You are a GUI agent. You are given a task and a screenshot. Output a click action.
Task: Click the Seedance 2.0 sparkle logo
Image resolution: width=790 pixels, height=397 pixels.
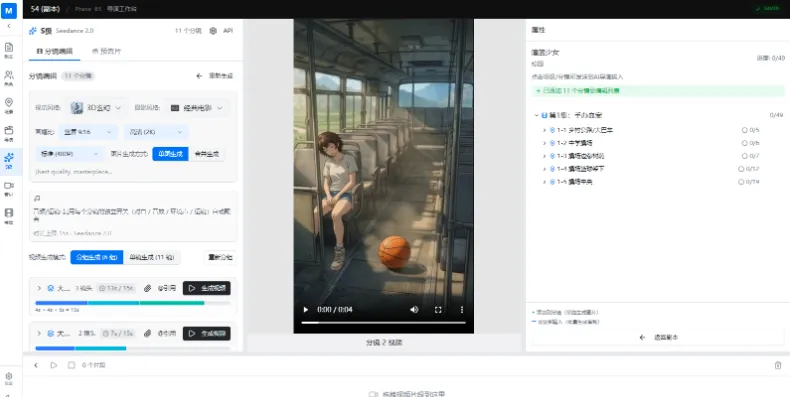click(32, 31)
